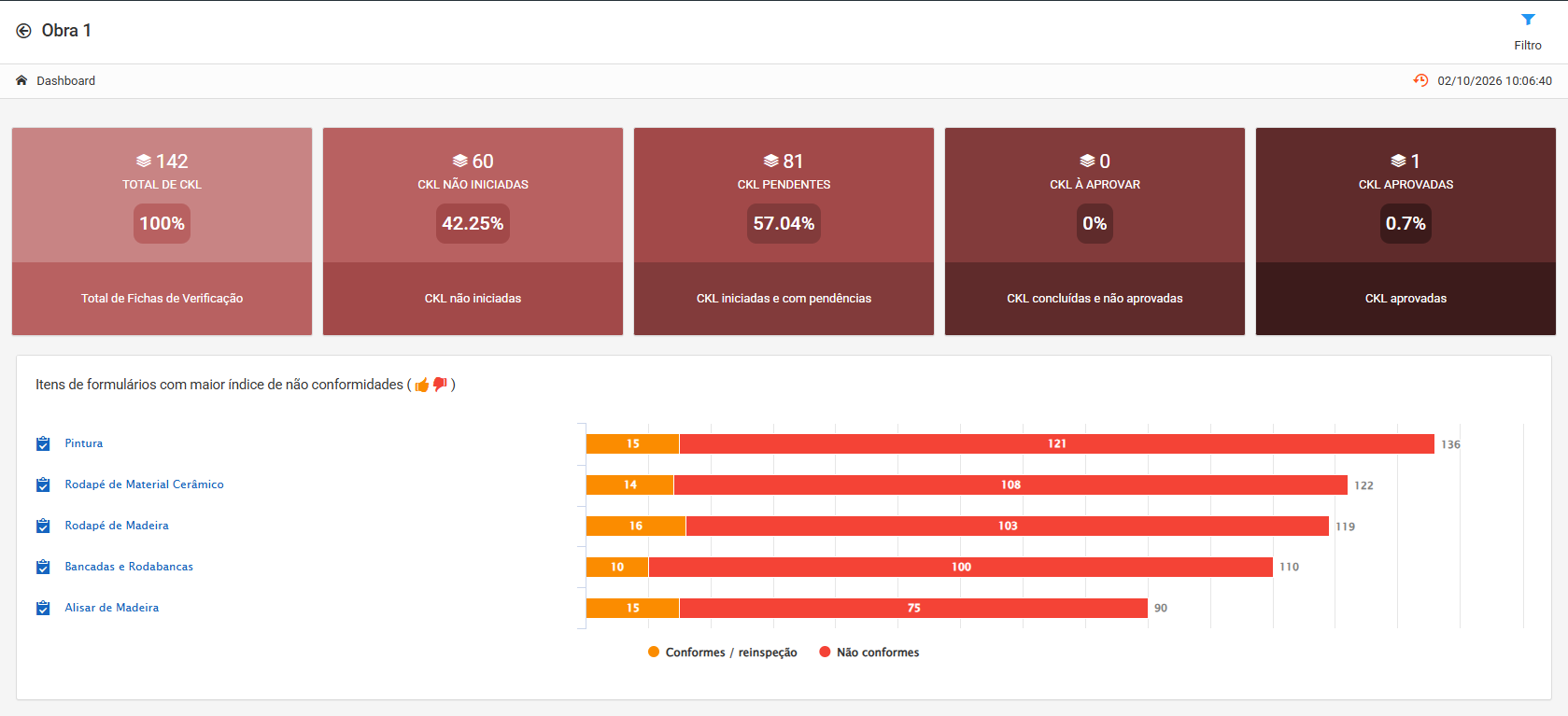1568x716 pixels.
Task: Click layers icon on CKL Não Iniciadas card
Action: (x=460, y=161)
